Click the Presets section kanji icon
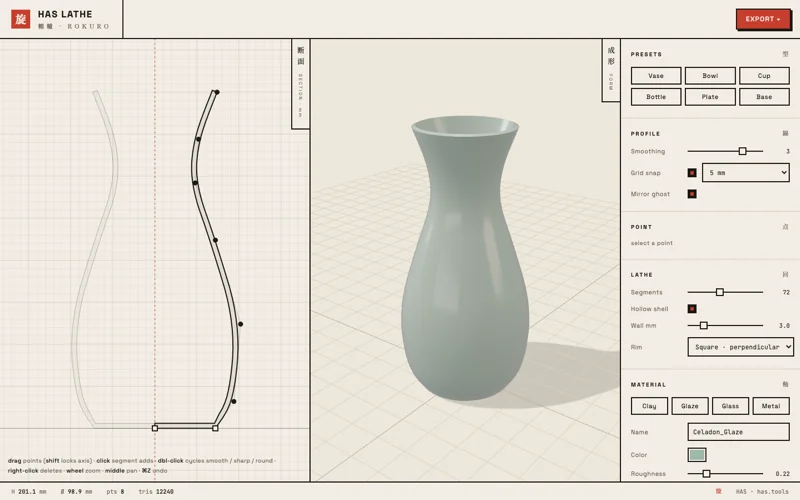 785,54
